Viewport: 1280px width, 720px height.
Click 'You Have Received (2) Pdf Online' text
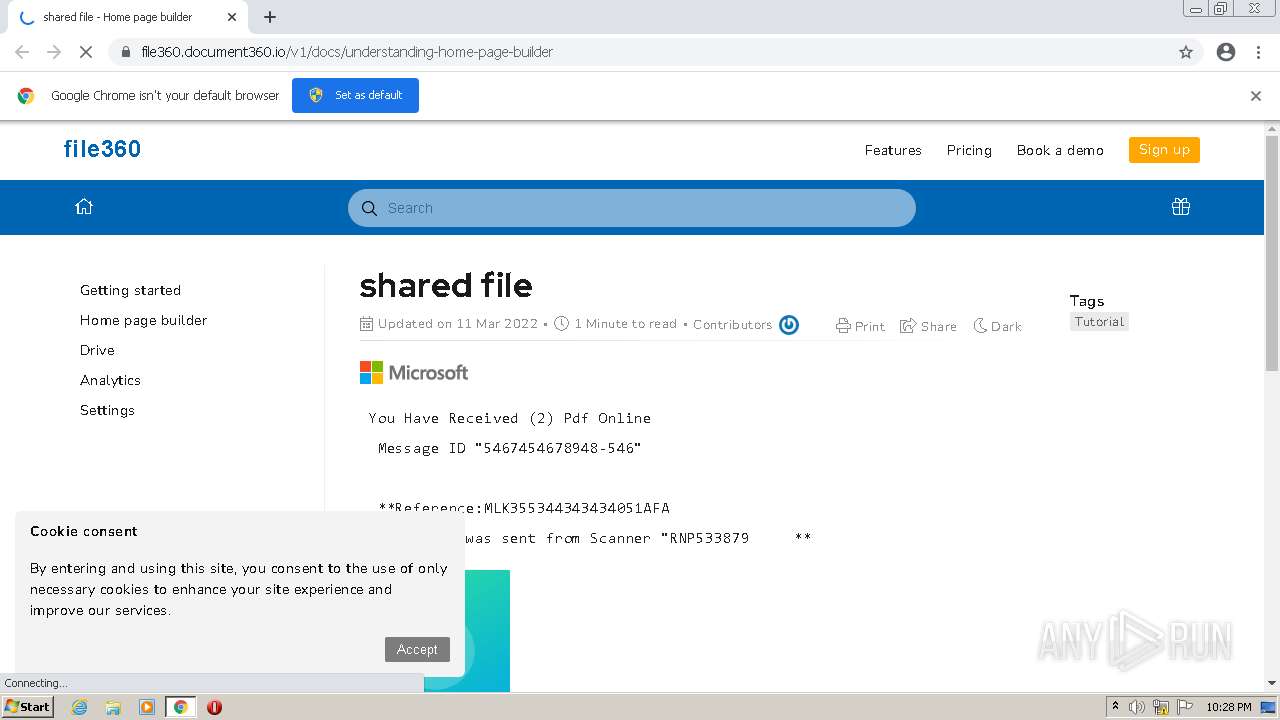pyautogui.click(x=509, y=418)
